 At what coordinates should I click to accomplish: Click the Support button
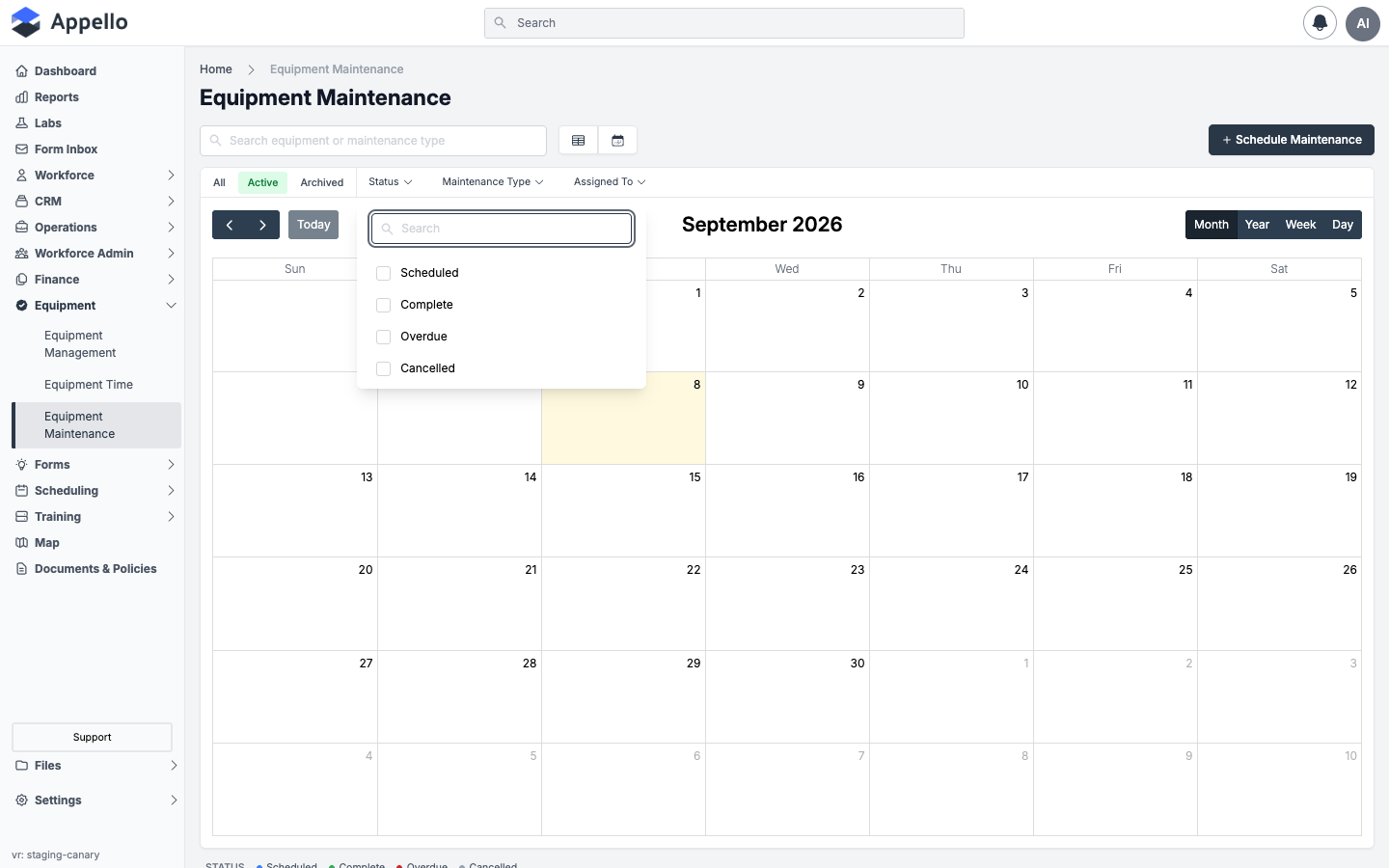tap(92, 737)
